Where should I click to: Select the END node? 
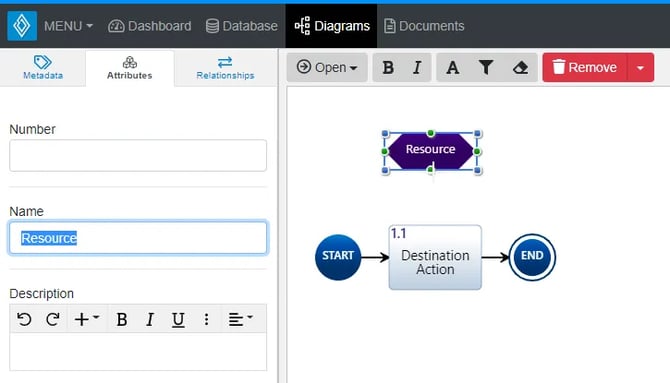coord(532,257)
